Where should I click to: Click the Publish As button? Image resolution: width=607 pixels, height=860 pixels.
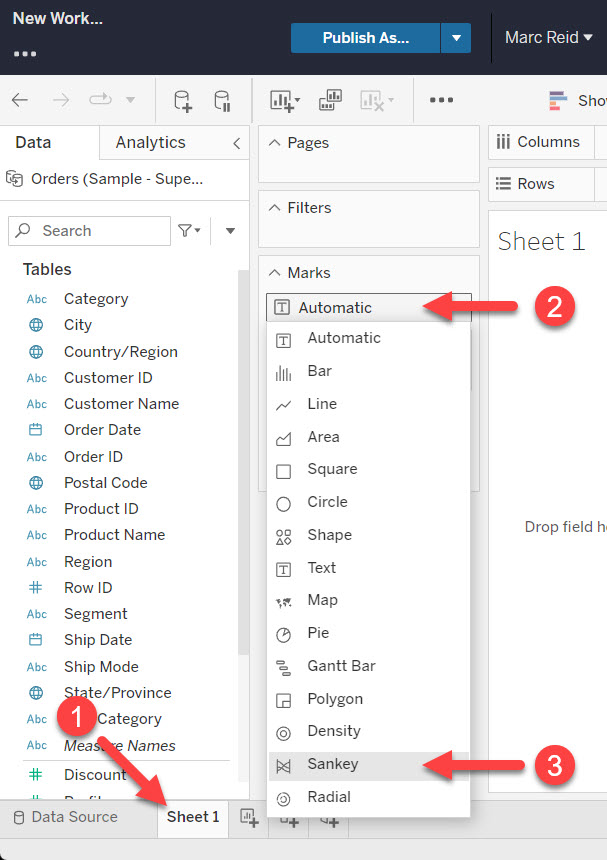coord(365,38)
